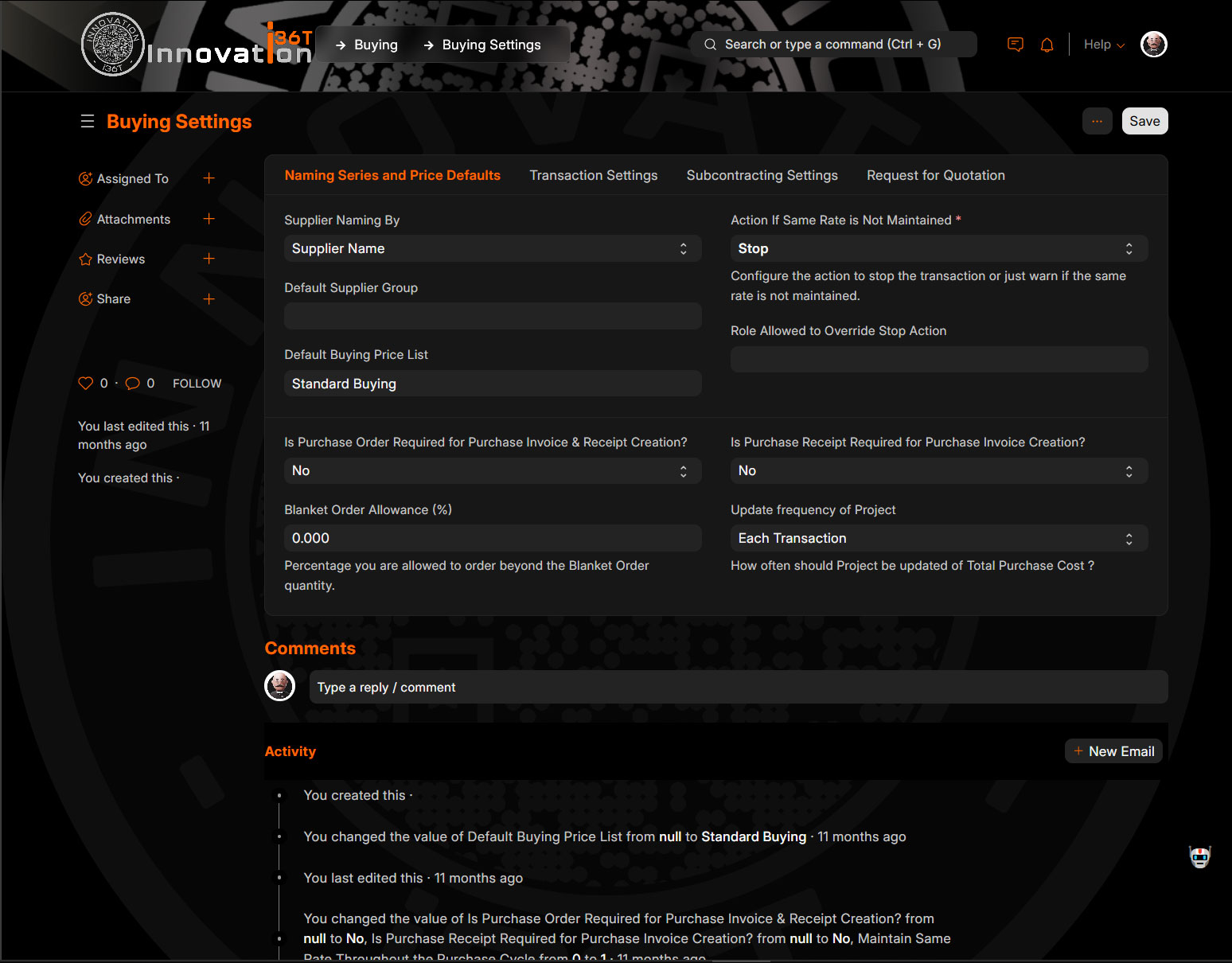Open the chatbot robot icon
This screenshot has width=1232, height=963.
[1199, 857]
